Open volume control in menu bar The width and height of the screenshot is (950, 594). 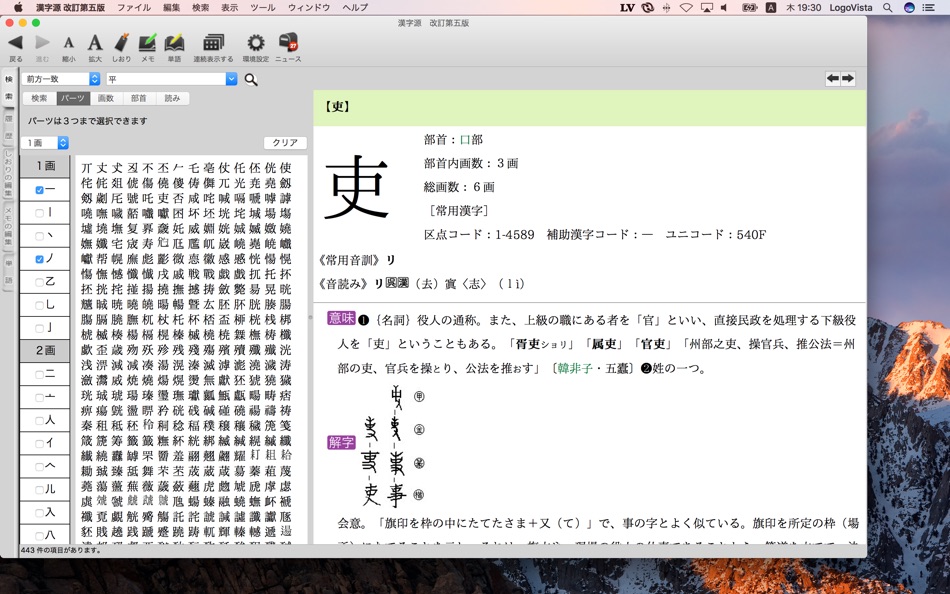725,7
